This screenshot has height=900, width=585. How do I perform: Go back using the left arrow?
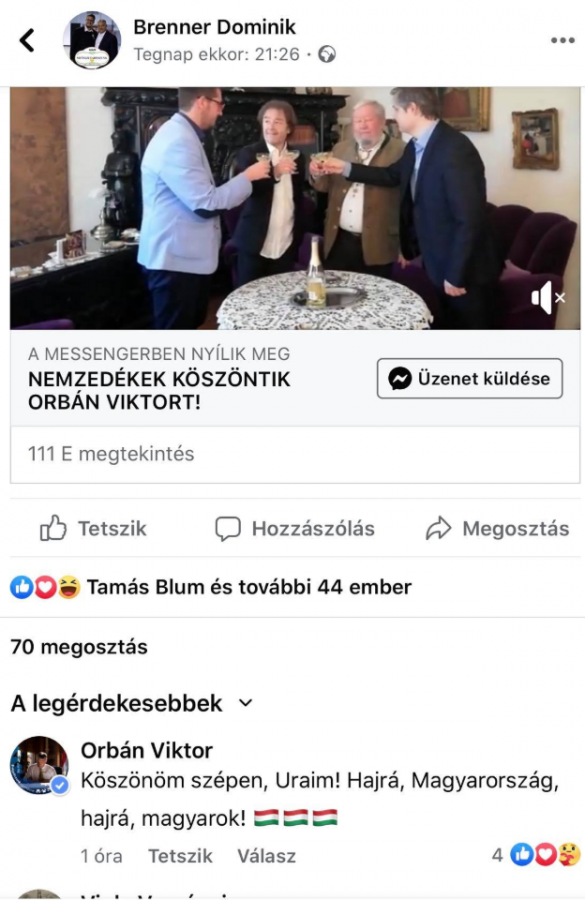pos(27,41)
